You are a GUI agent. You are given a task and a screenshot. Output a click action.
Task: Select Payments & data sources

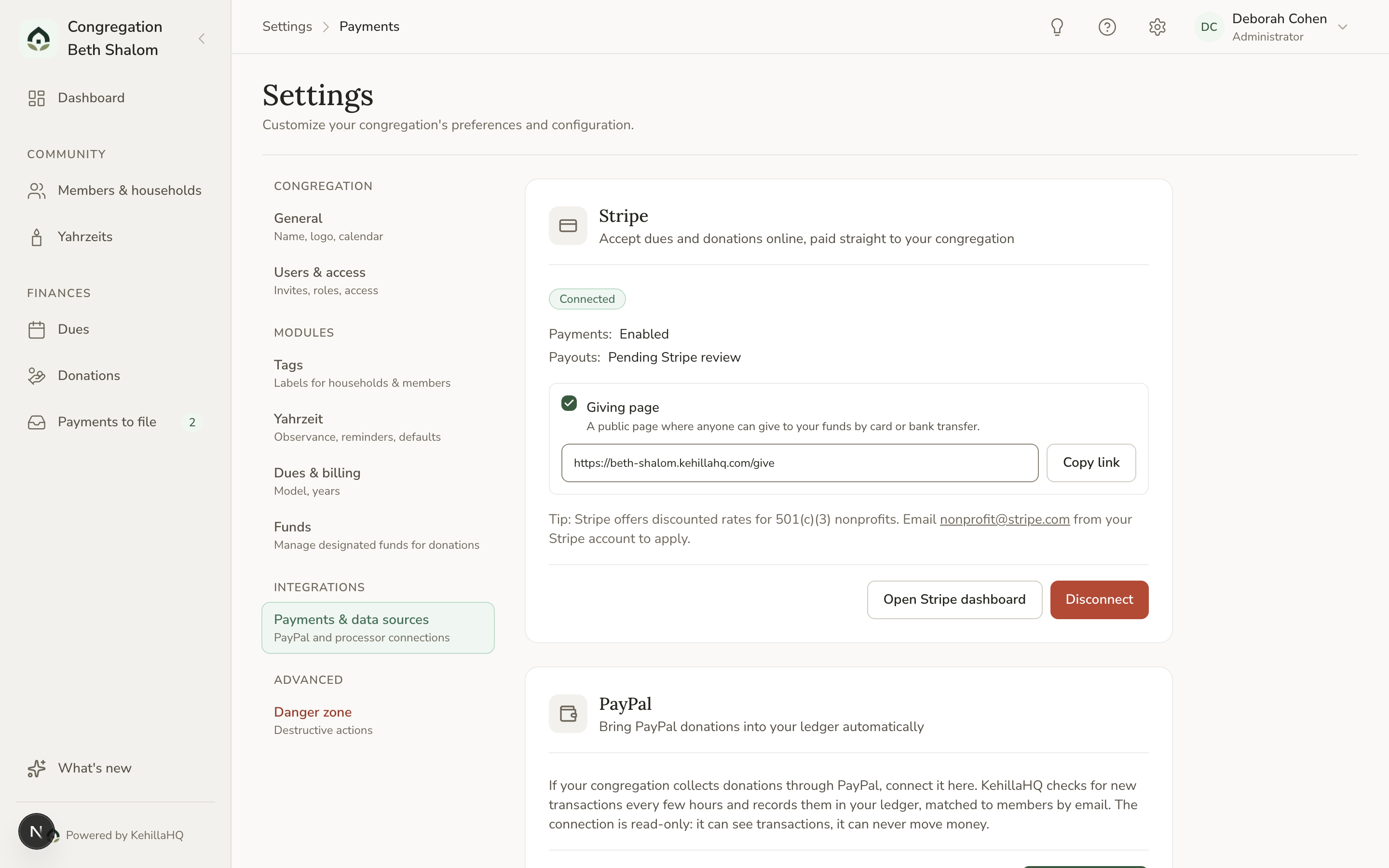point(378,627)
